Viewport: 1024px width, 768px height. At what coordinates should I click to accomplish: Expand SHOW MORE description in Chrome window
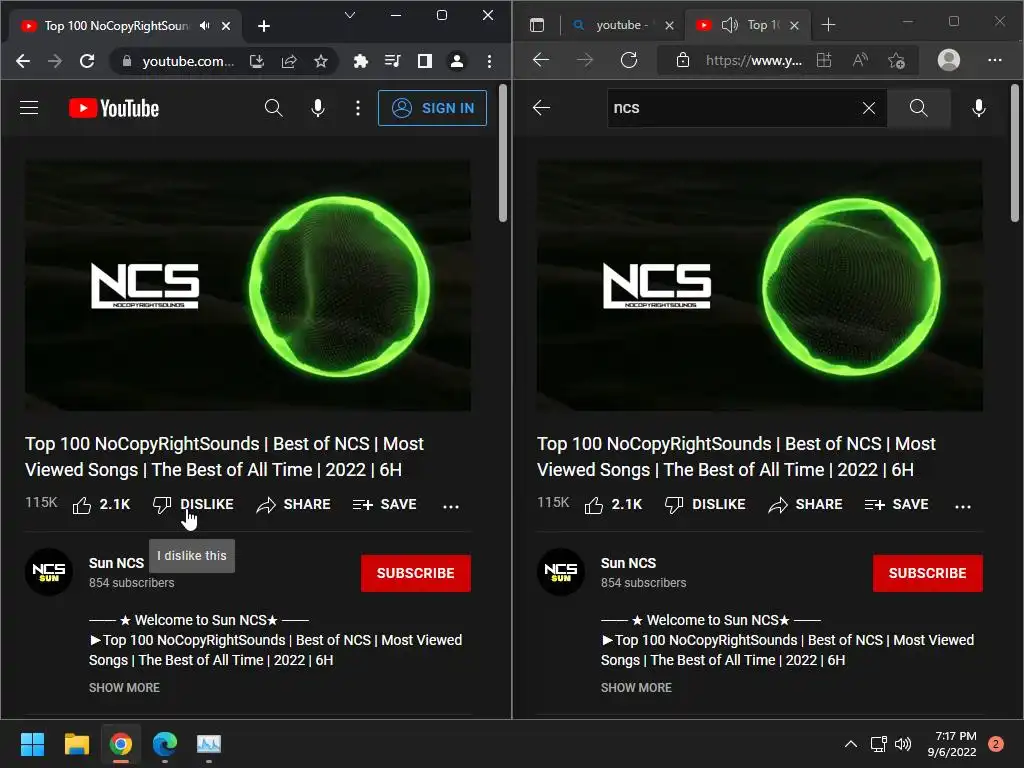[x=124, y=688]
